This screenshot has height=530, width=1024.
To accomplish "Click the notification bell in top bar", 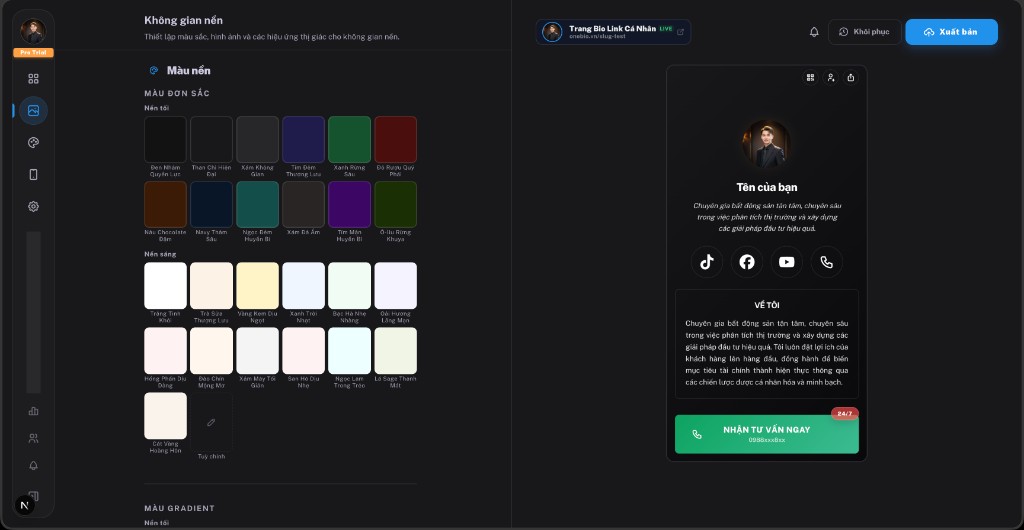I will click(814, 32).
